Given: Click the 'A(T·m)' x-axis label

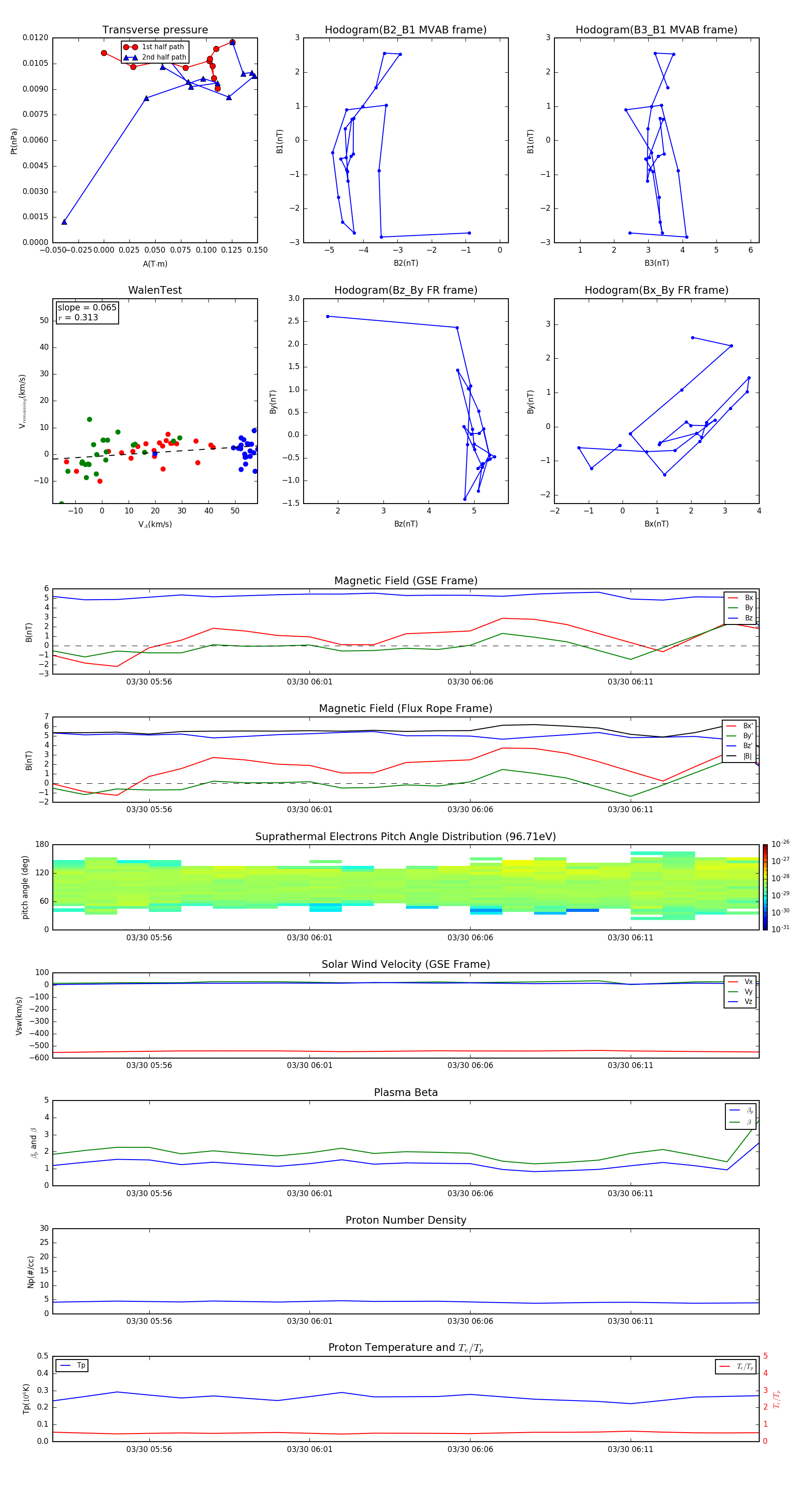Looking at the screenshot, I should pos(155,264).
